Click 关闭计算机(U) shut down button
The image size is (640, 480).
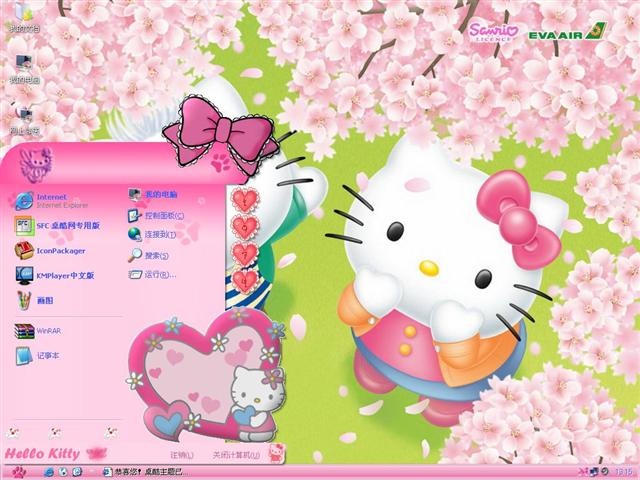tap(236, 455)
